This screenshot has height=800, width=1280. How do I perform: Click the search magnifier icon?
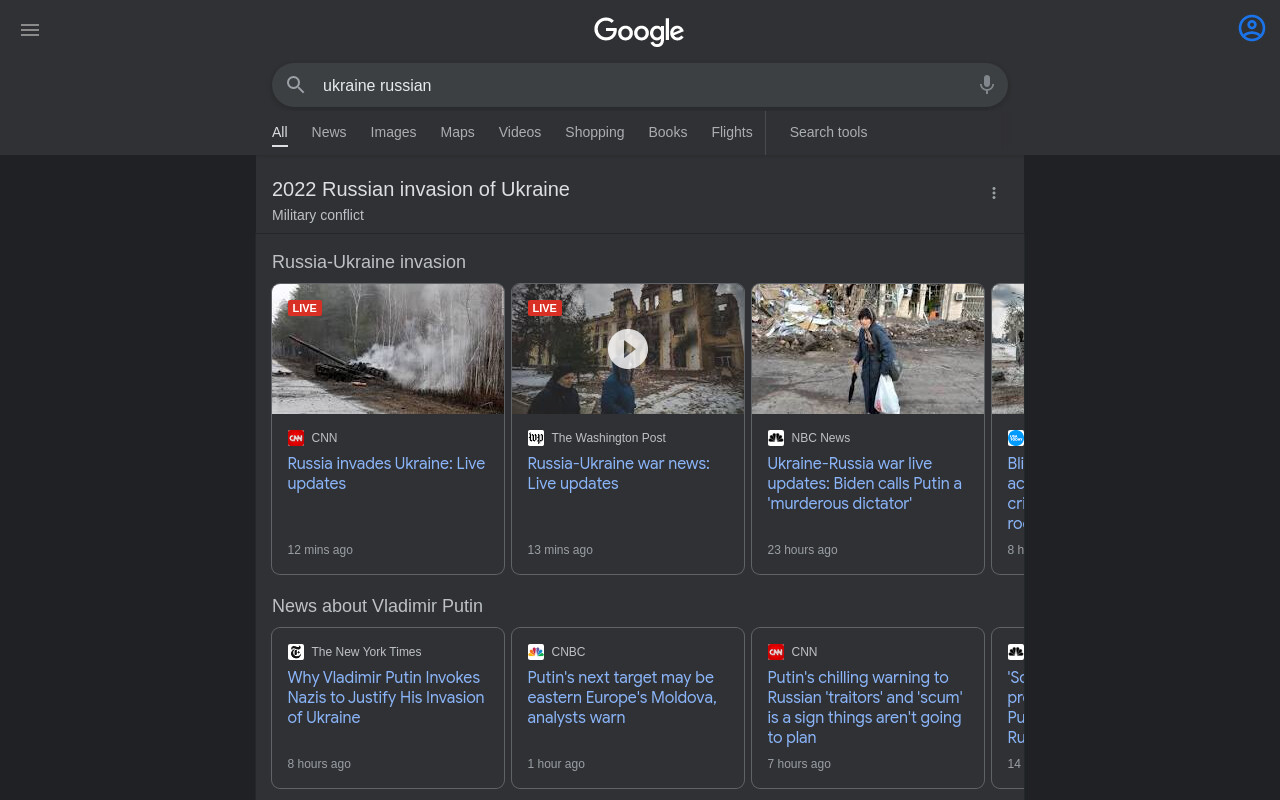(x=295, y=85)
